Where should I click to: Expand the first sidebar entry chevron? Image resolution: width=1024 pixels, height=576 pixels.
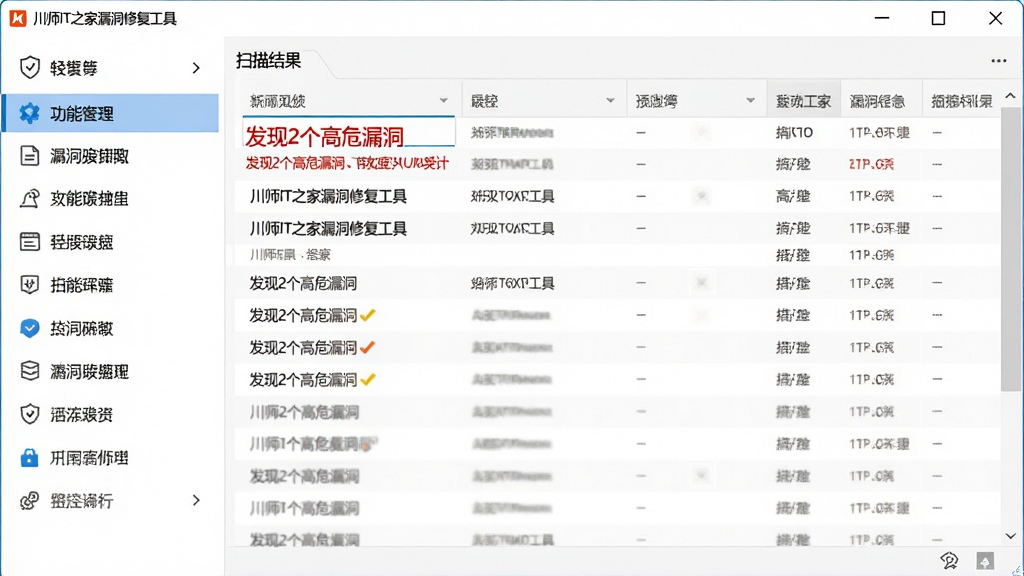click(x=196, y=68)
